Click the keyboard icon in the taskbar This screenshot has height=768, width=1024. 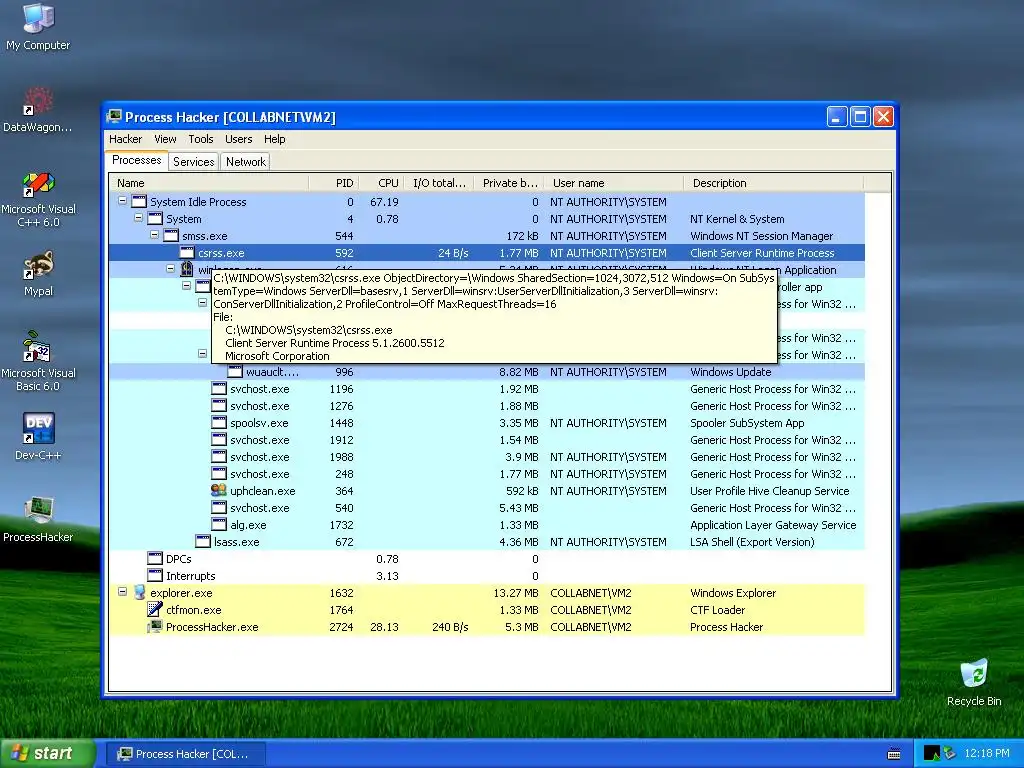894,754
